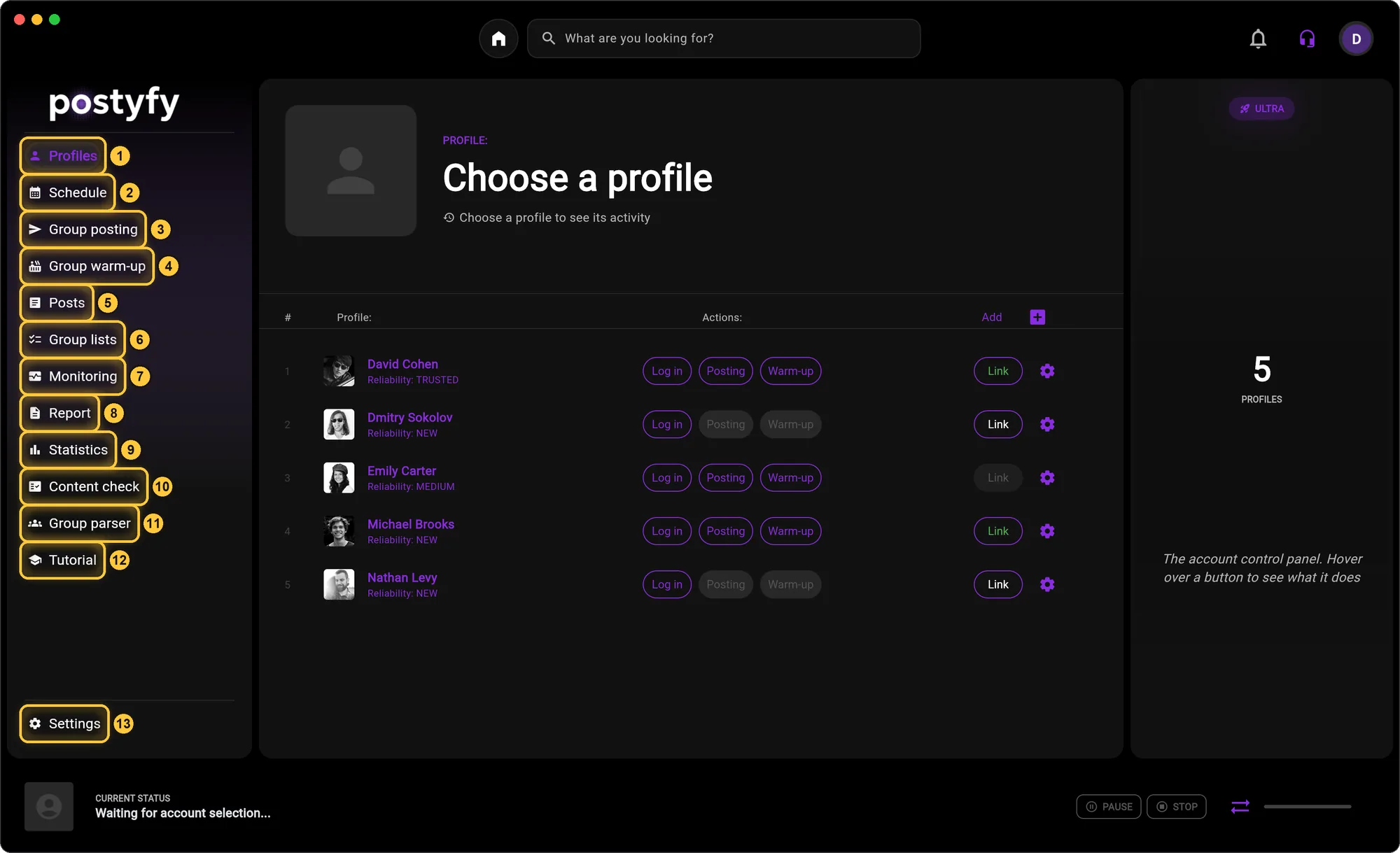
Task: Go to Group warm-up section
Action: (87, 266)
